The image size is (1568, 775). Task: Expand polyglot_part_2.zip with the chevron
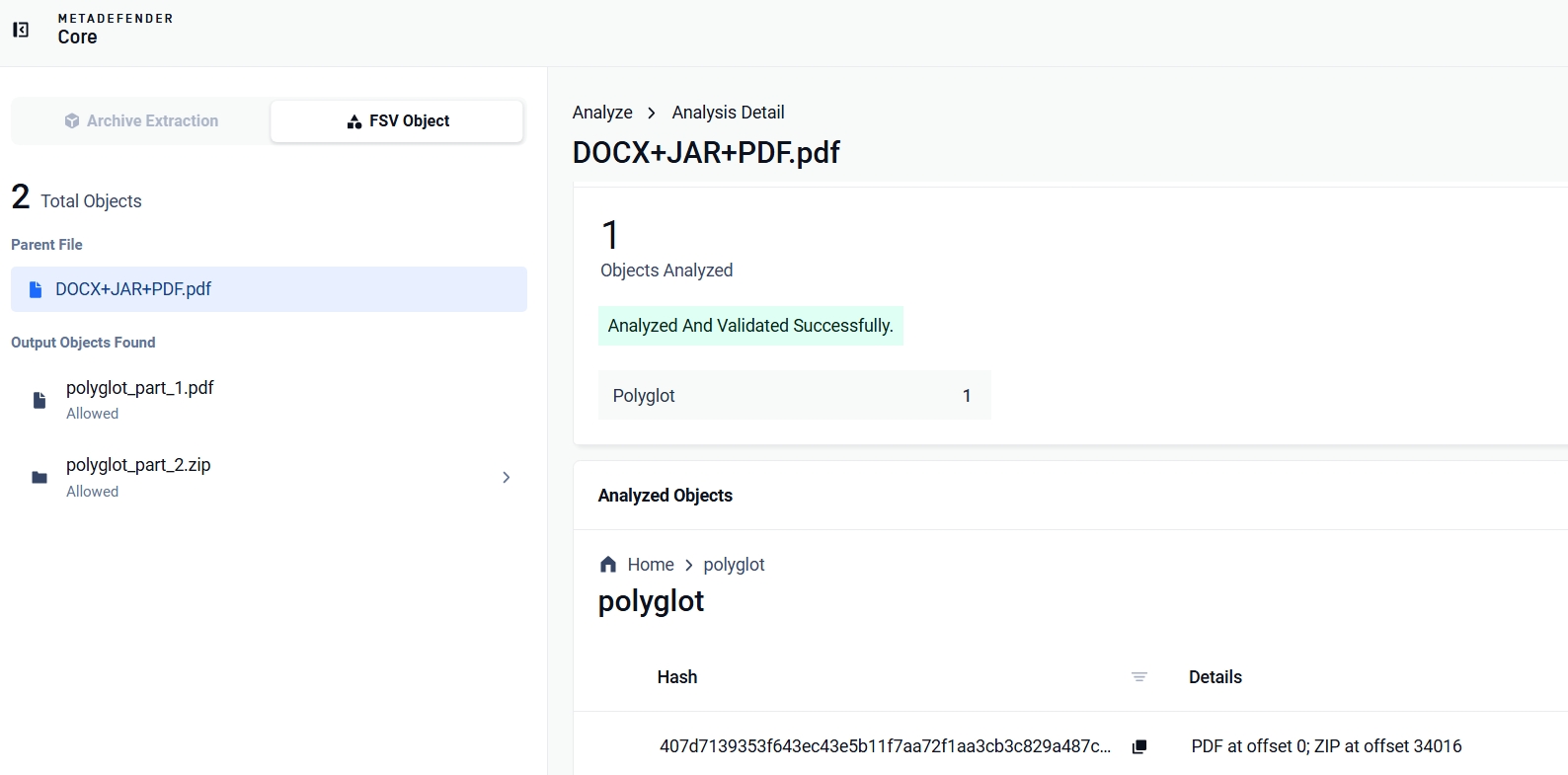507,478
